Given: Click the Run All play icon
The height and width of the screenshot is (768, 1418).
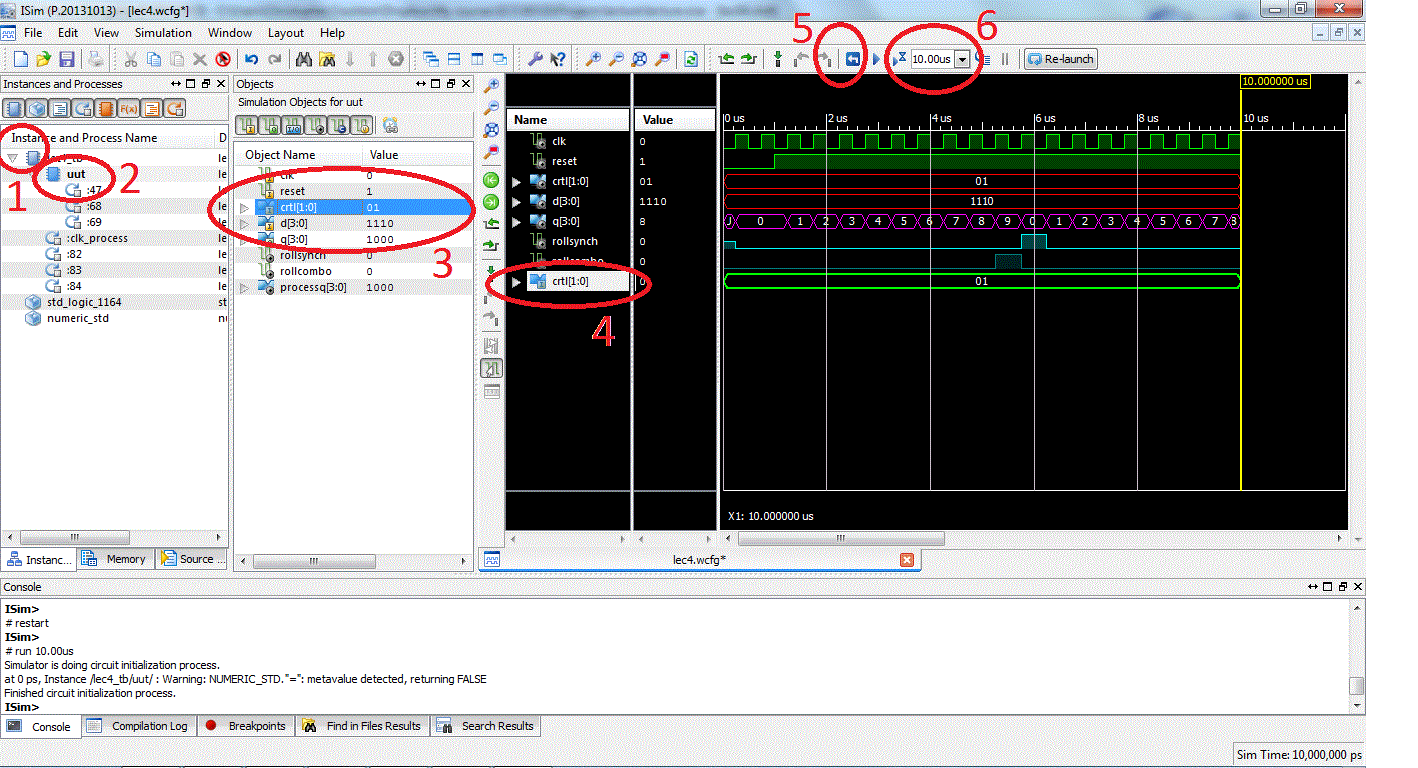Looking at the screenshot, I should 877,59.
